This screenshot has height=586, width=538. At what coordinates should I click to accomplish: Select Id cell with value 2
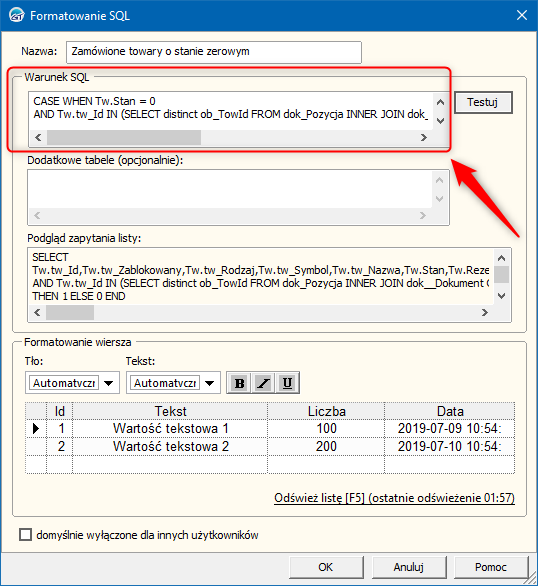(x=59, y=446)
